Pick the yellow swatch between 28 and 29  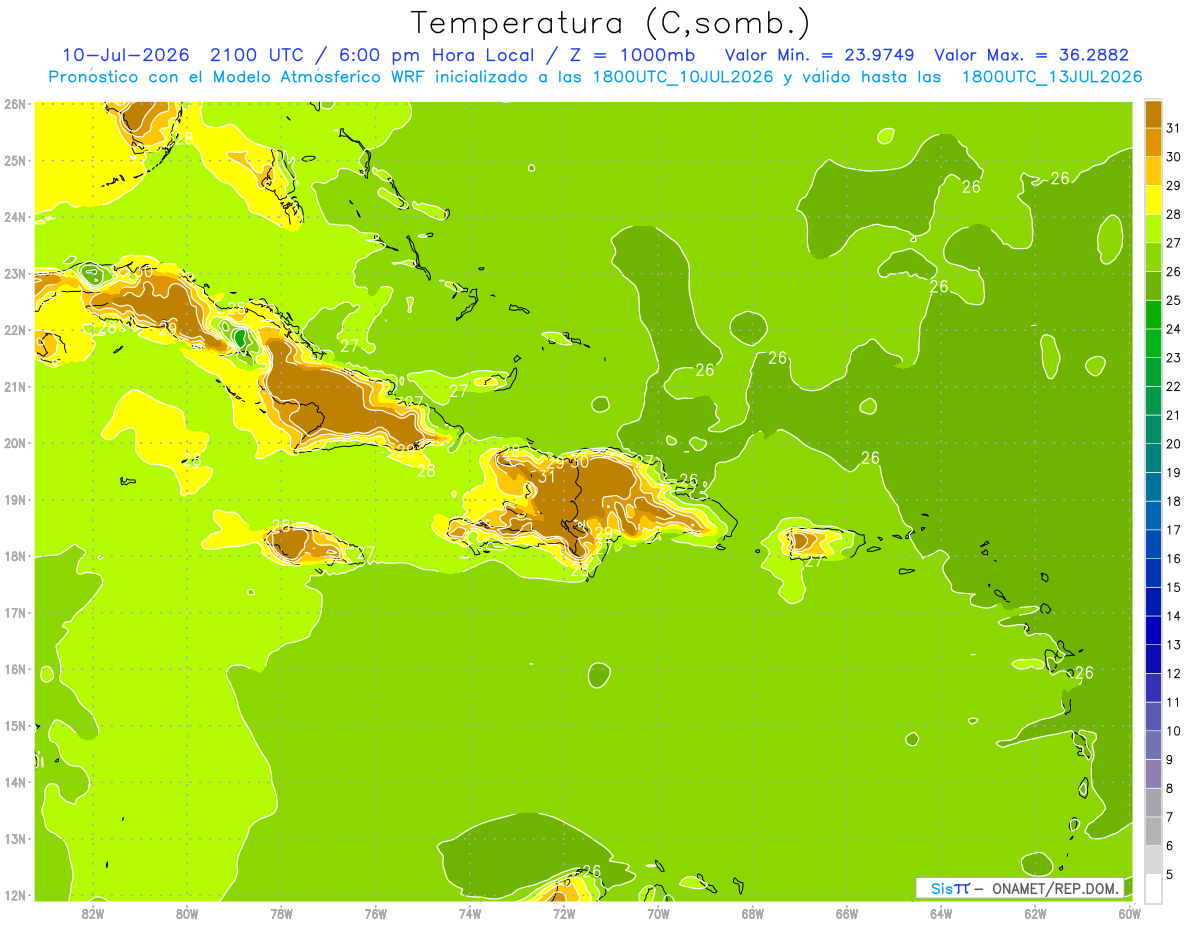(1153, 200)
